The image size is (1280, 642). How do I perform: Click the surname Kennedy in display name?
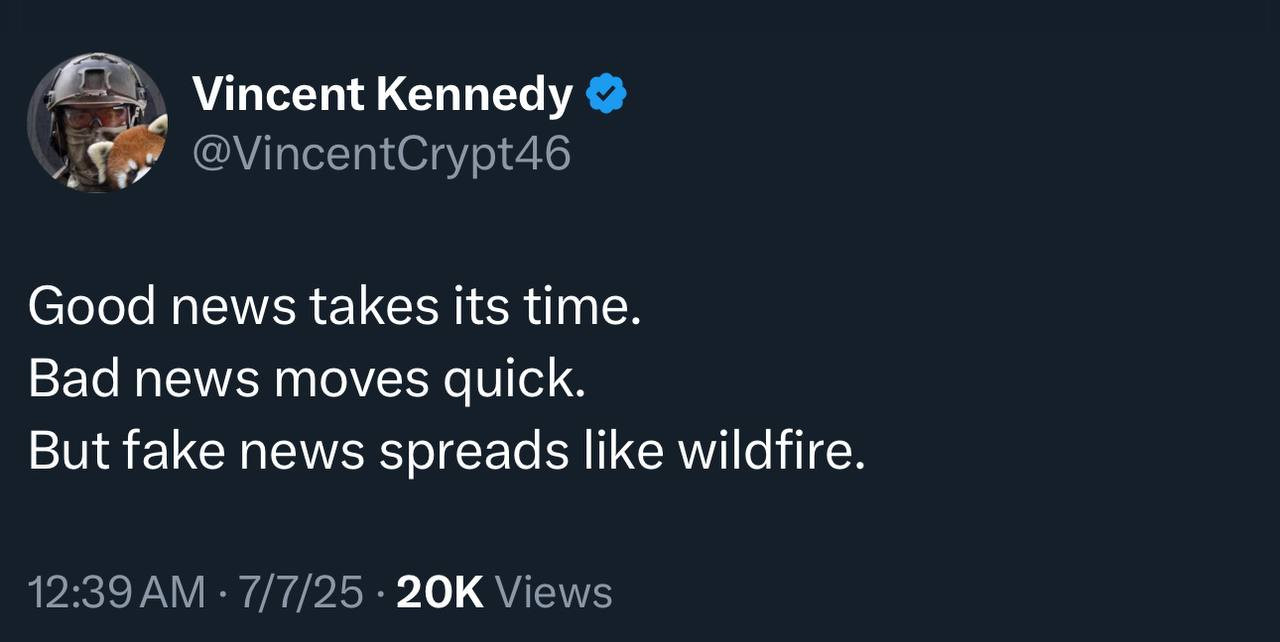click(474, 95)
